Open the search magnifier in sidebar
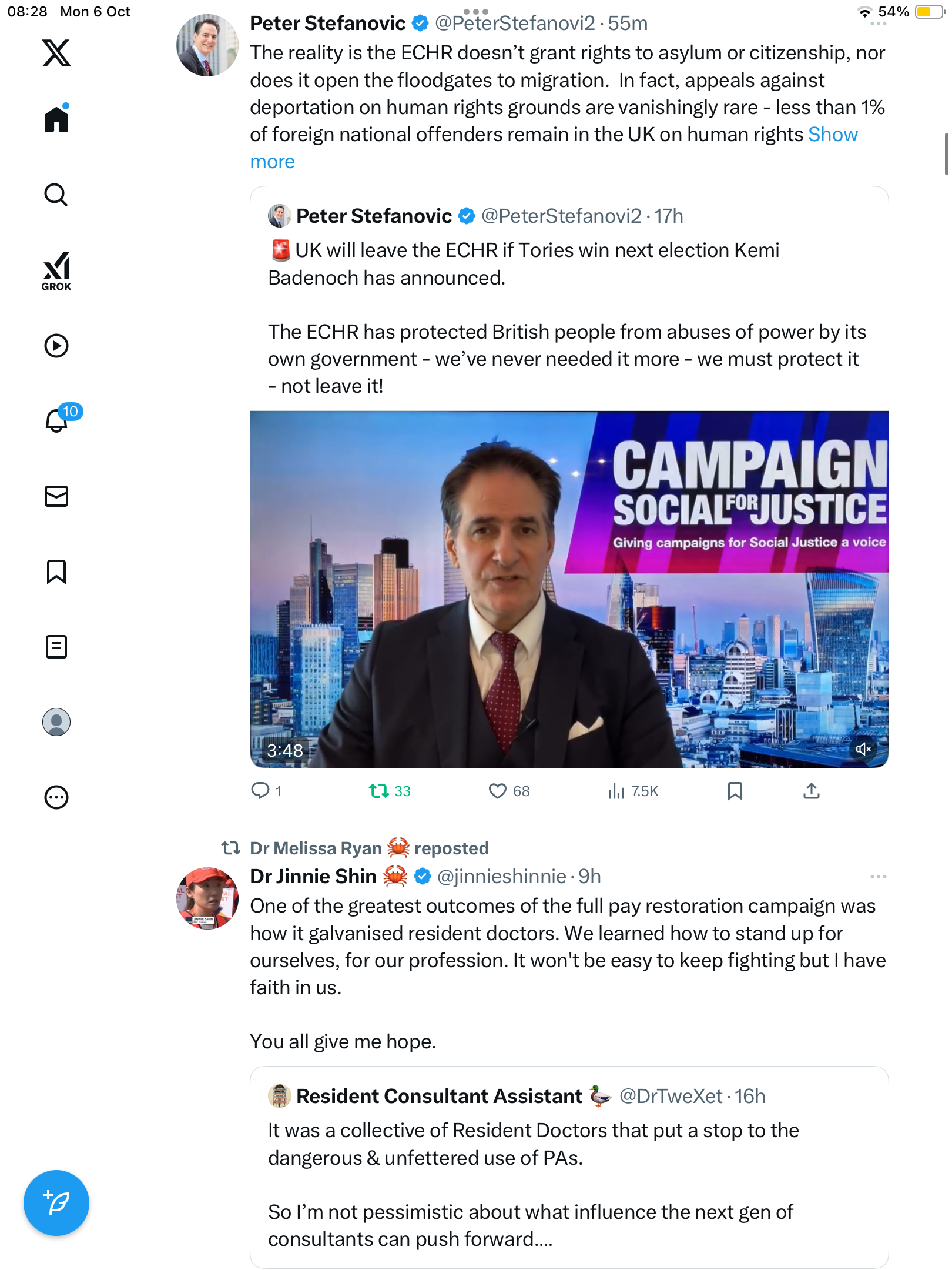This screenshot has height=1270, width=952. point(56,195)
